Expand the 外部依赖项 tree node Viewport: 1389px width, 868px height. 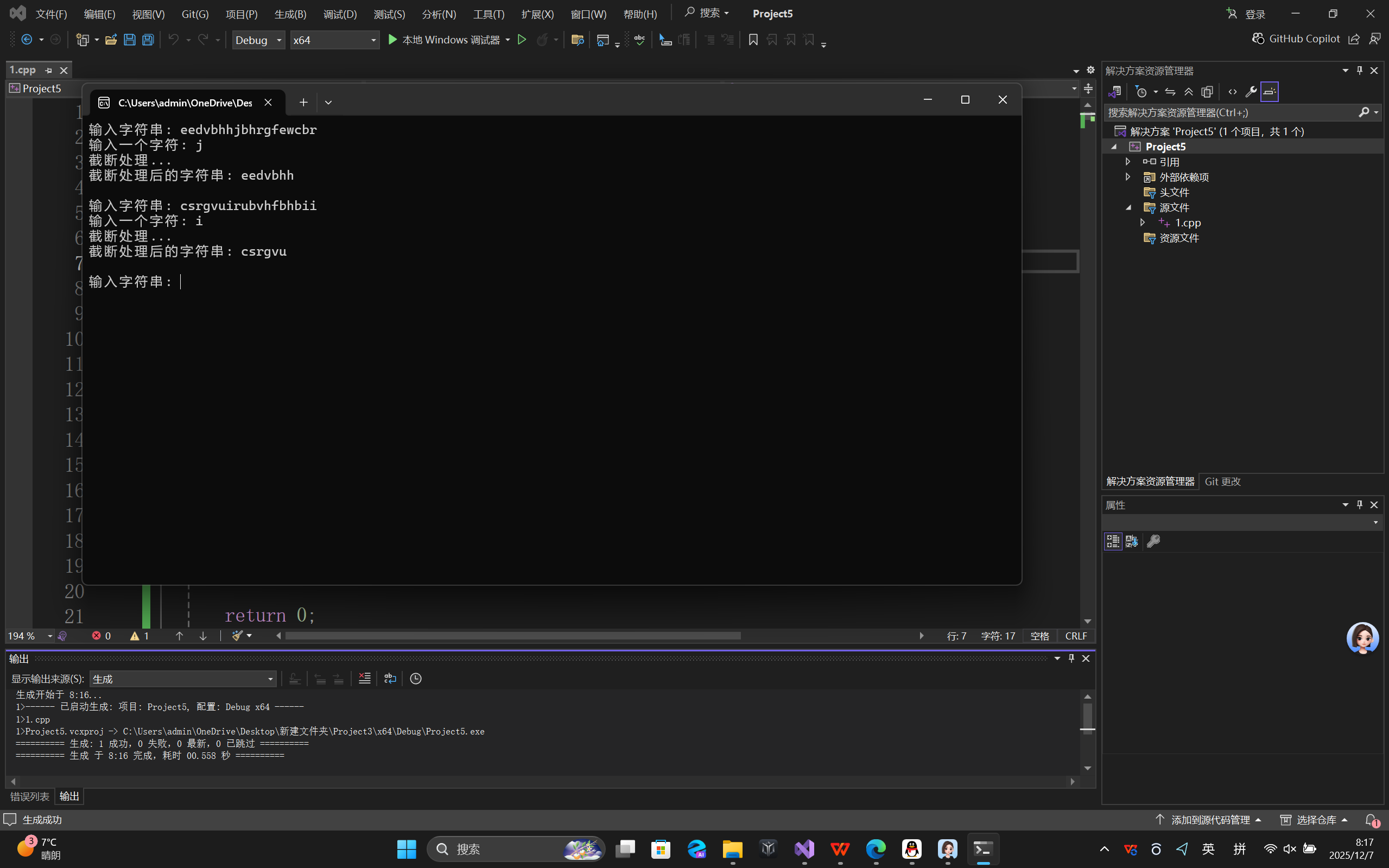point(1128,177)
